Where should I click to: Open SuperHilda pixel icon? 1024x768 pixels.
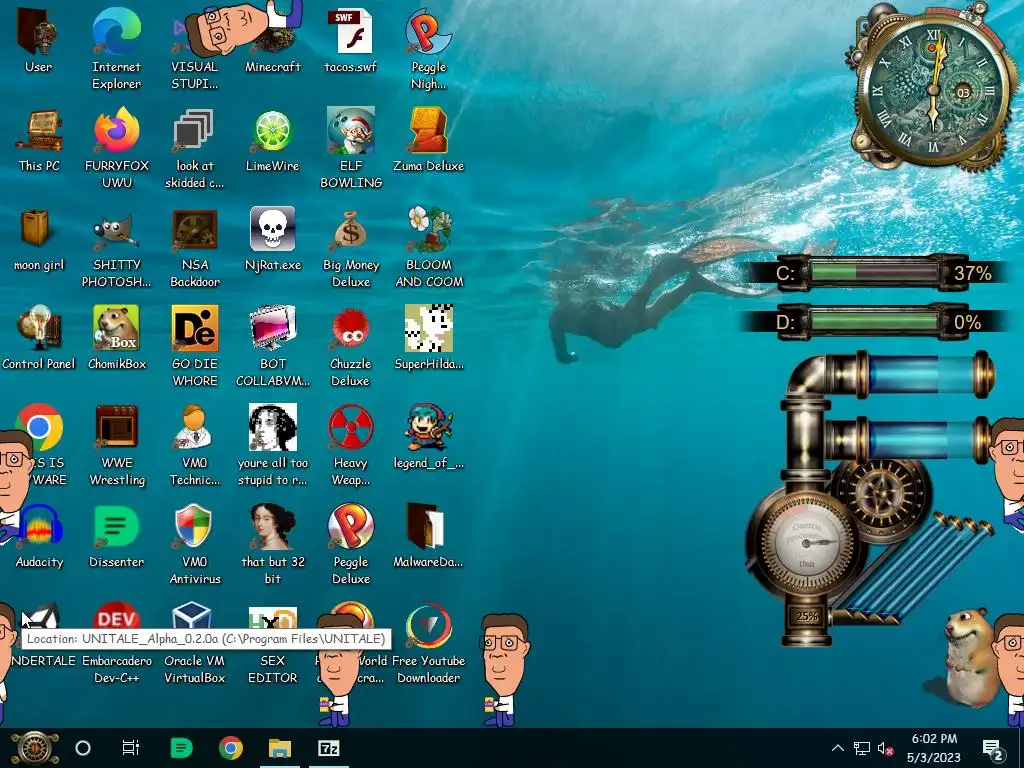coord(428,328)
